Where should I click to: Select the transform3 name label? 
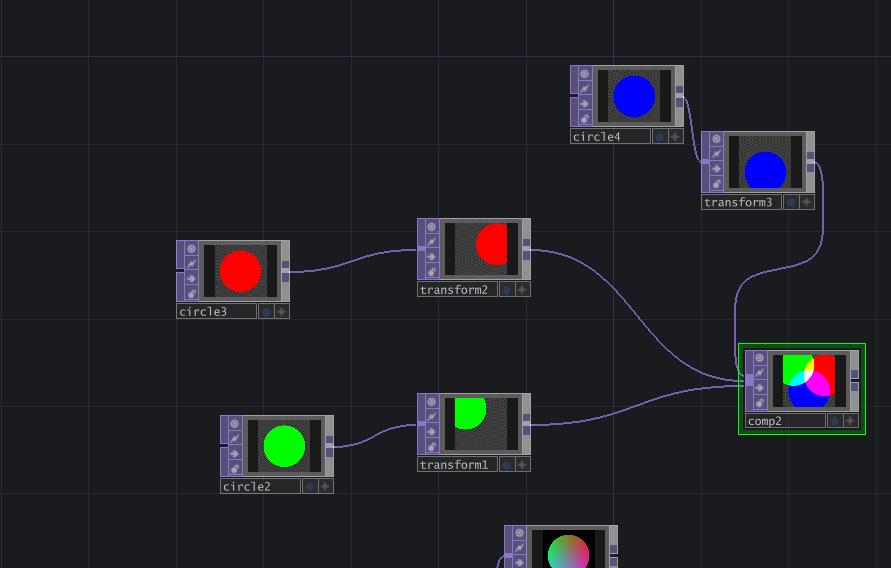tap(742, 202)
